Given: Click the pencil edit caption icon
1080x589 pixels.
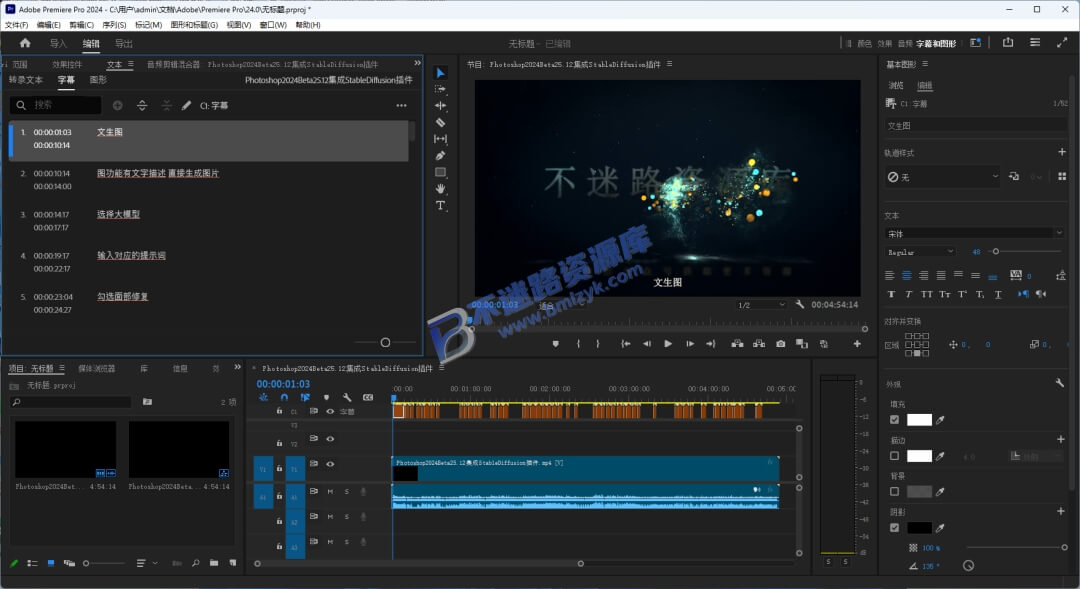Looking at the screenshot, I should [x=186, y=105].
